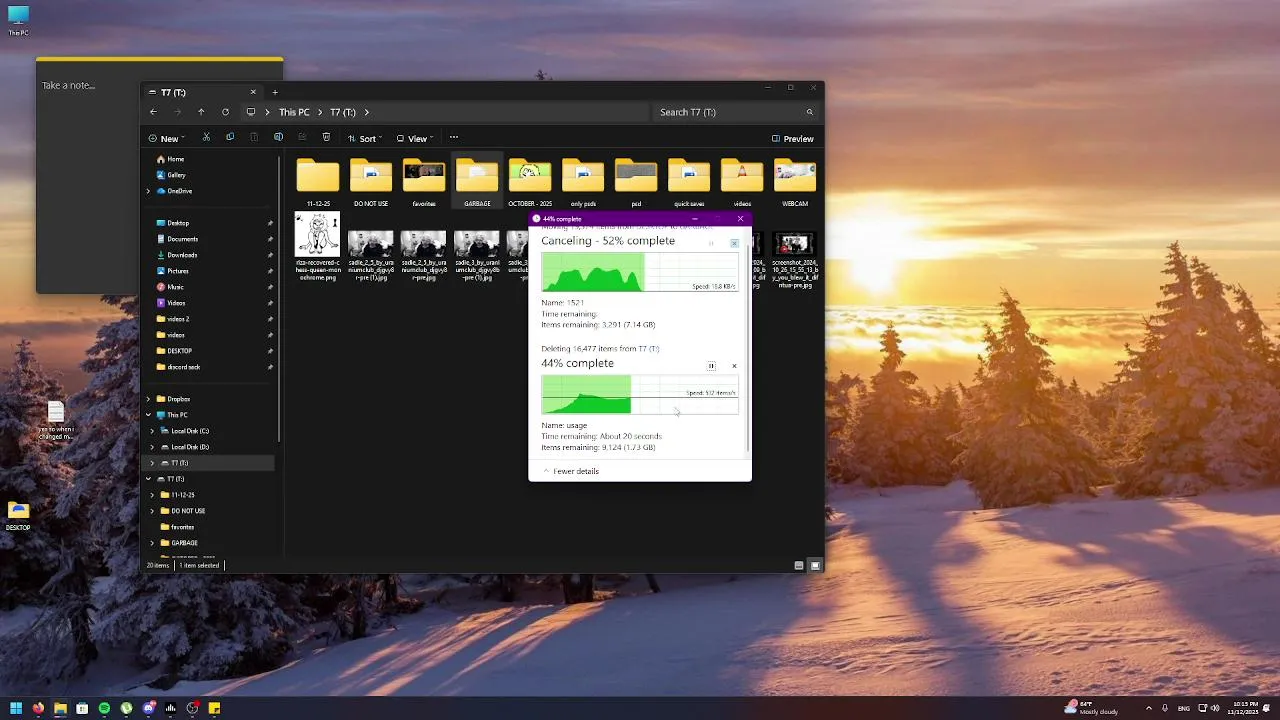The image size is (1280, 720).
Task: Click Take a note field in Sticky Notes
Action: [69, 85]
